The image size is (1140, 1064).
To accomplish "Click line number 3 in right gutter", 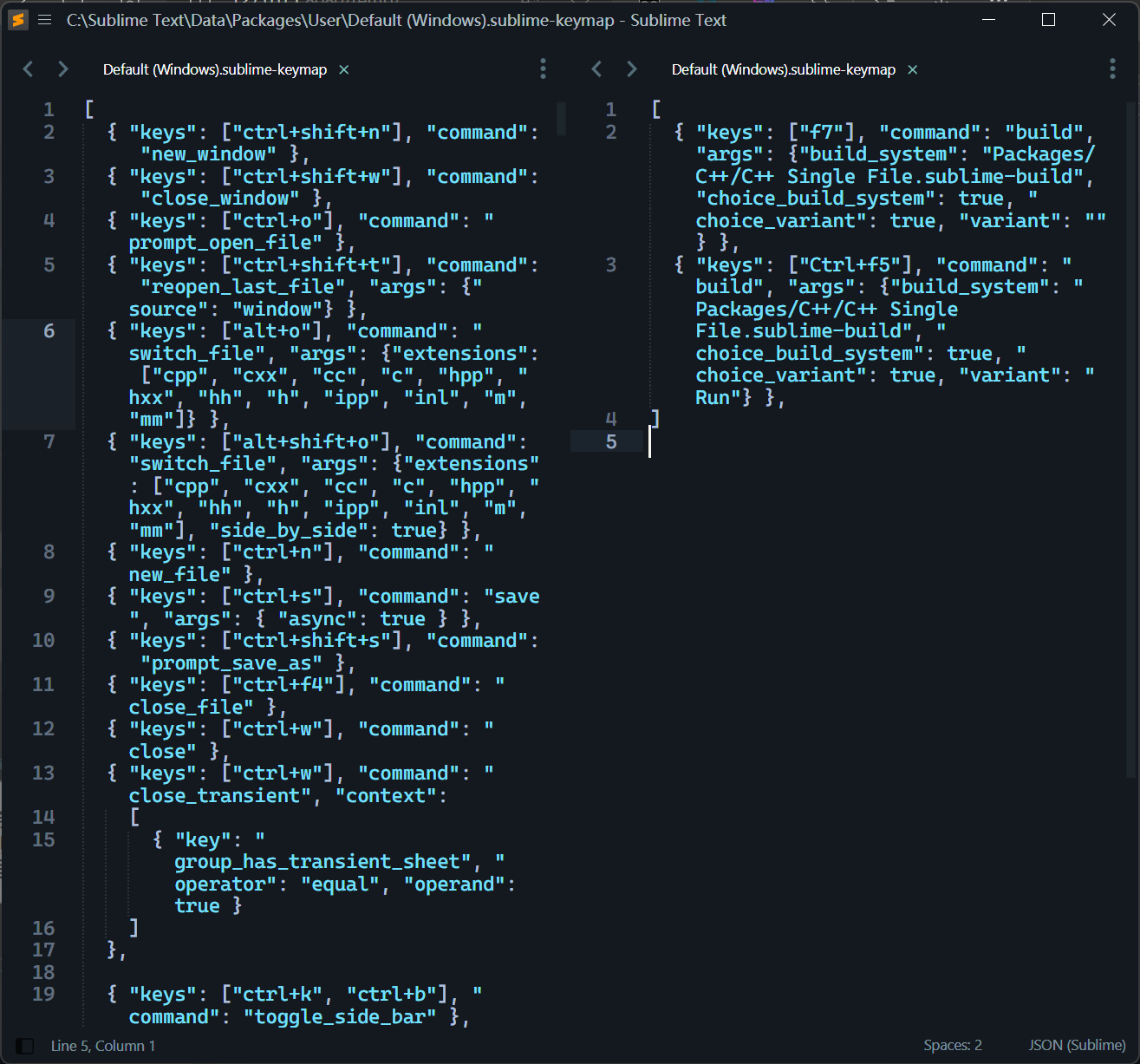I will 610,264.
